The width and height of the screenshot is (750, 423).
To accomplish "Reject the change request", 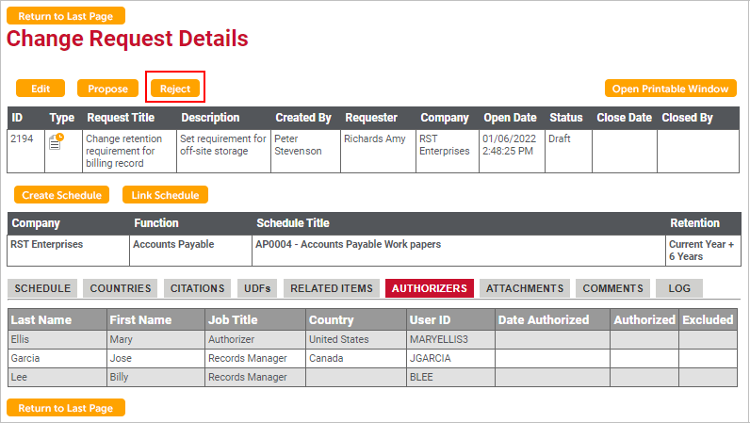I will coord(175,89).
